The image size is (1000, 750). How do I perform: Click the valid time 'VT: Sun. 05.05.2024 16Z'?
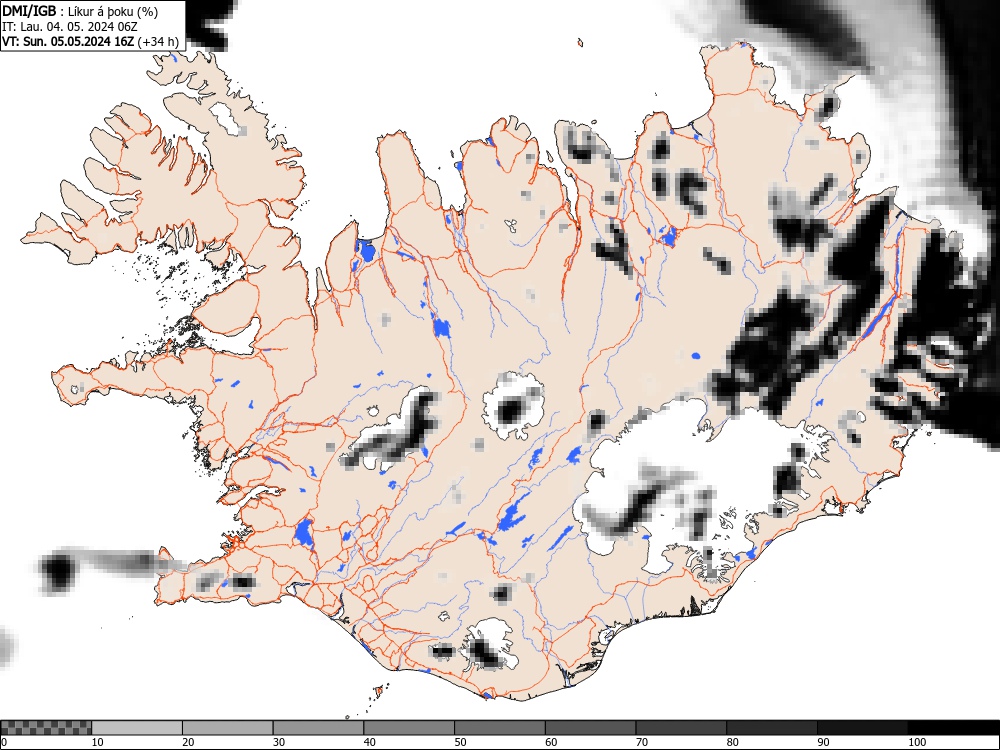[x=68, y=41]
